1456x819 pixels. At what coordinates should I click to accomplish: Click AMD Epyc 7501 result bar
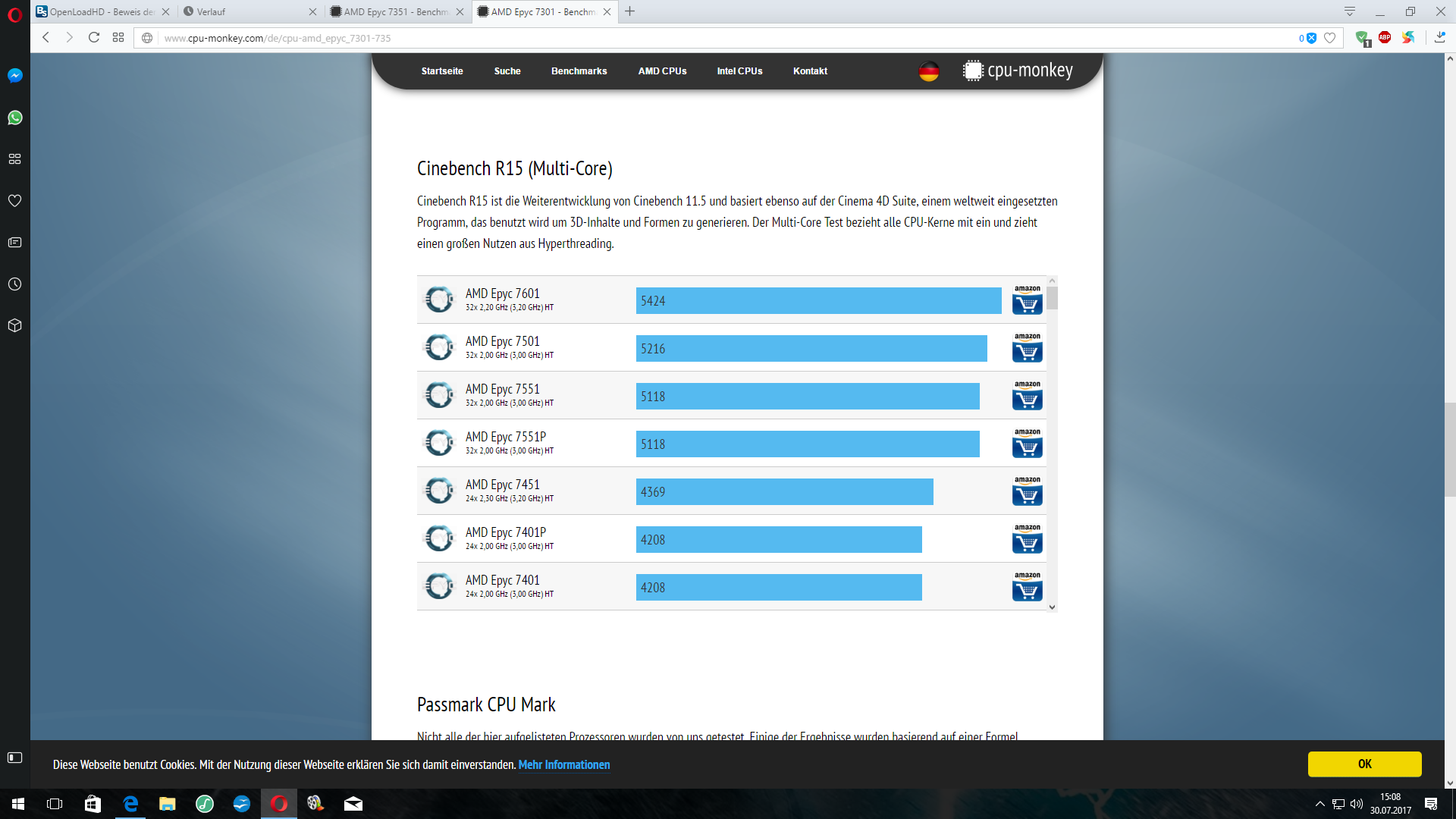tap(811, 349)
